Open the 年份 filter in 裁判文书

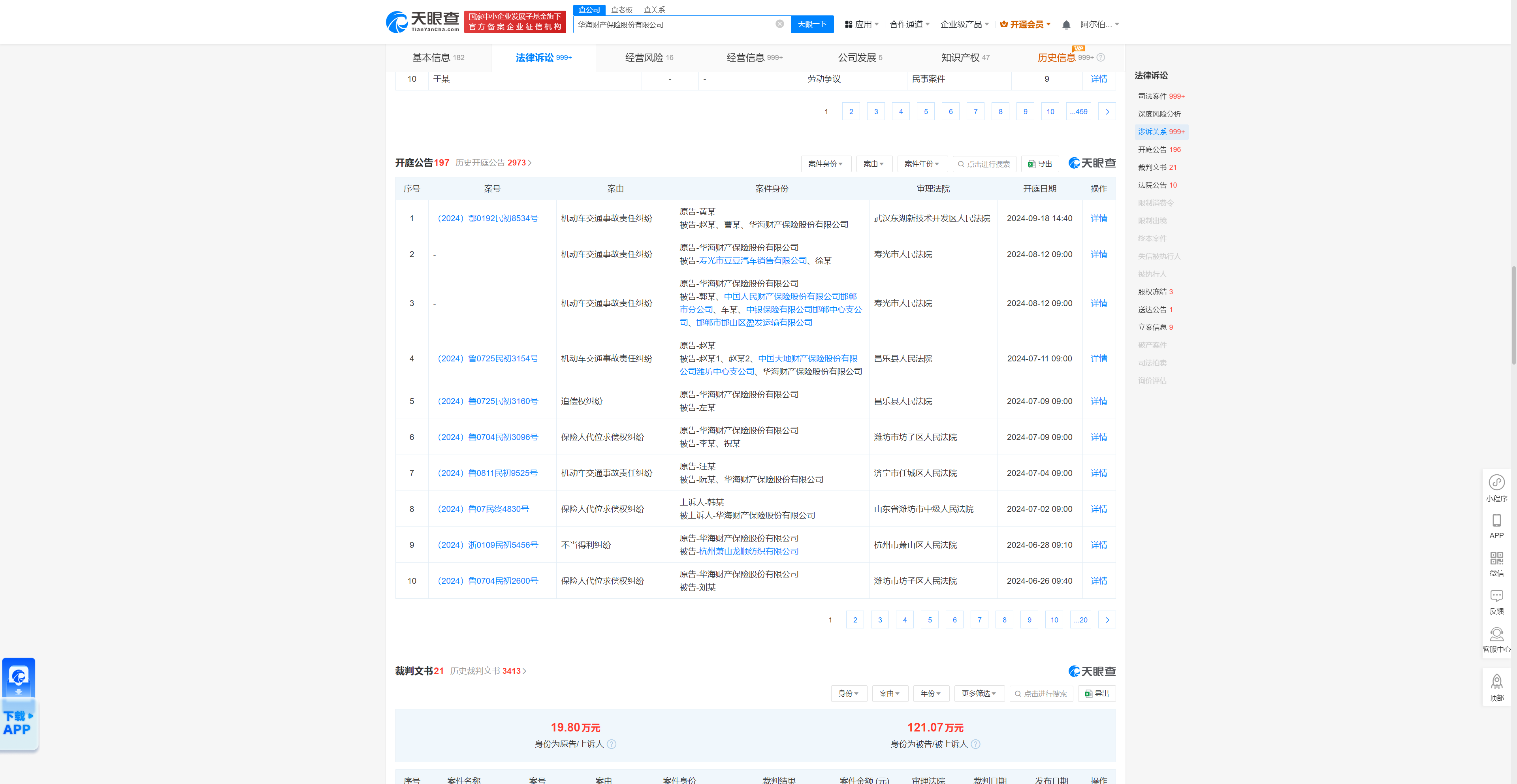[931, 694]
